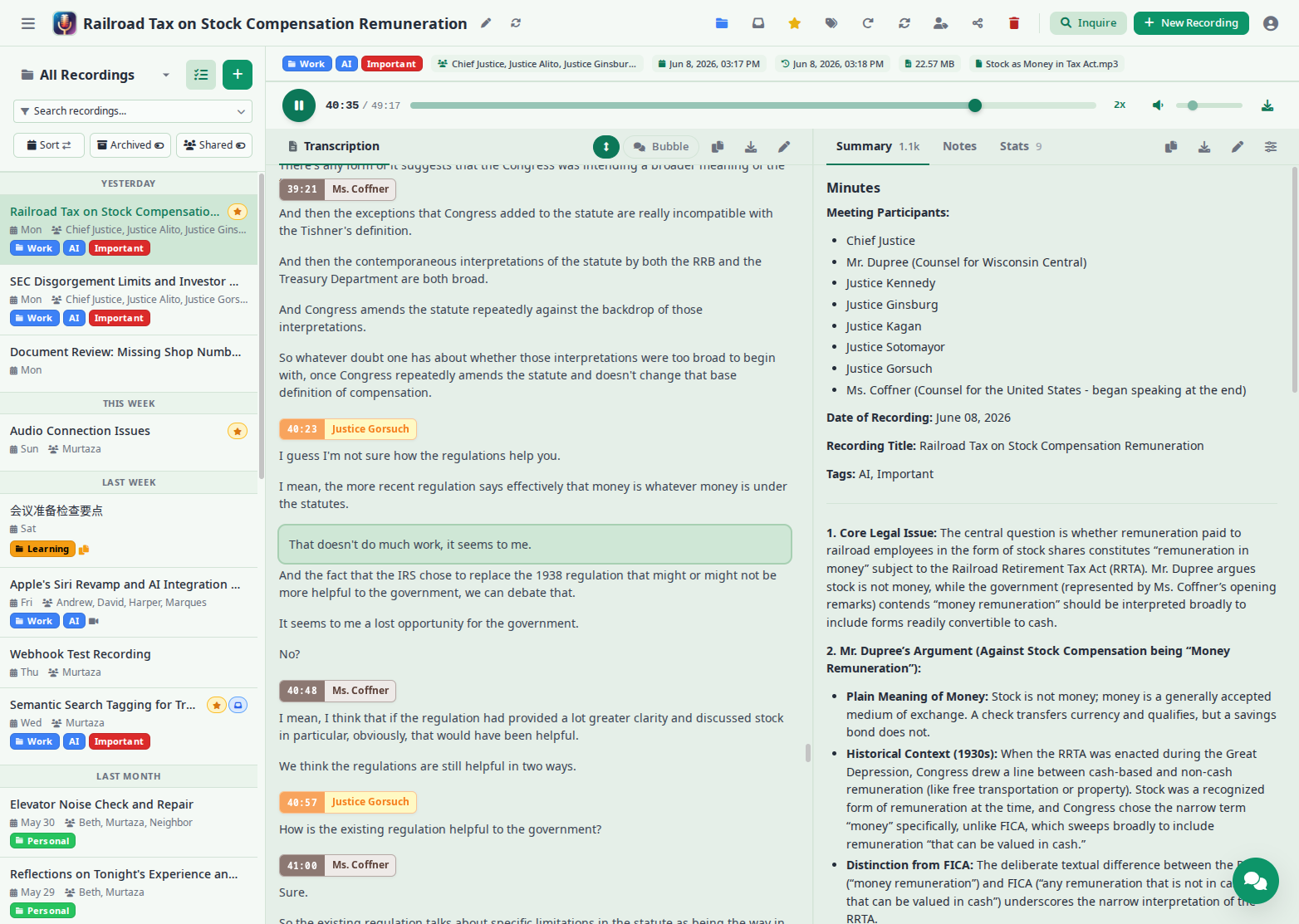Open Webhook Test Recording
Viewport: 1299px width, 924px height.
[129, 662]
